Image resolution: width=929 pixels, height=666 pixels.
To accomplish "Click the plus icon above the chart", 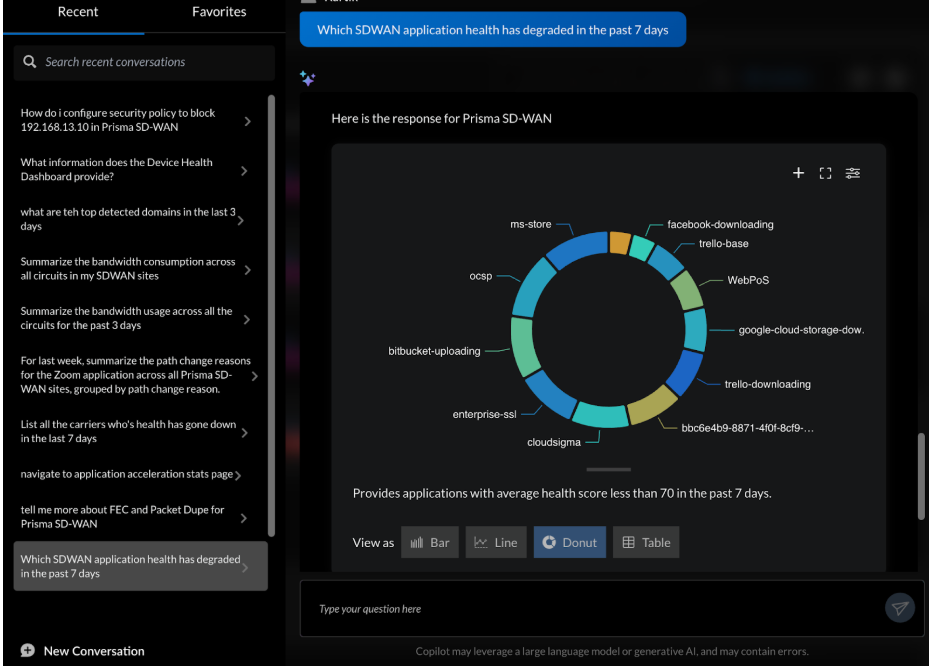I will coord(798,173).
